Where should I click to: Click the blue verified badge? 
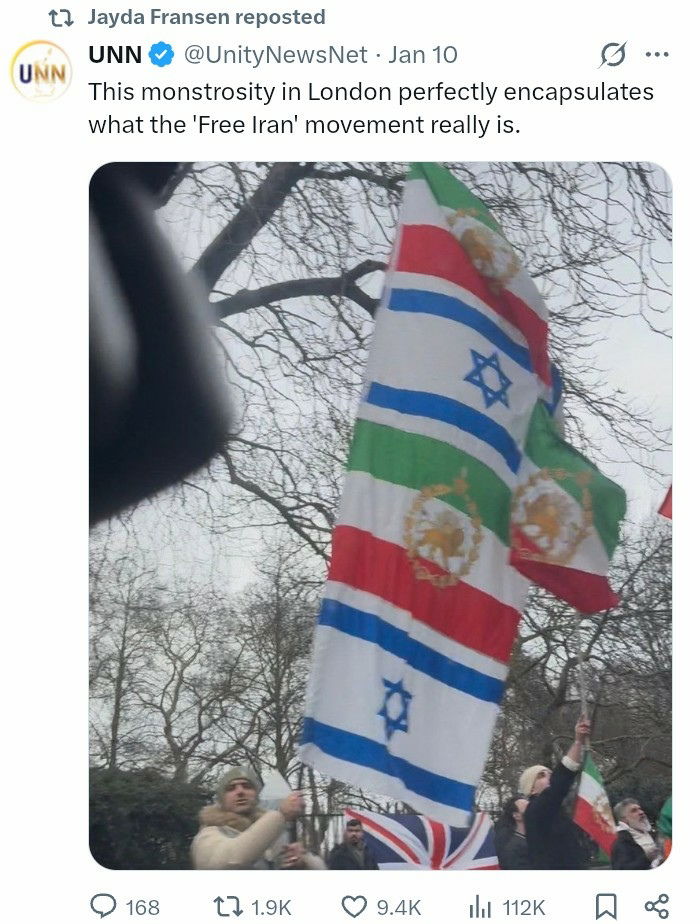pyautogui.click(x=161, y=55)
